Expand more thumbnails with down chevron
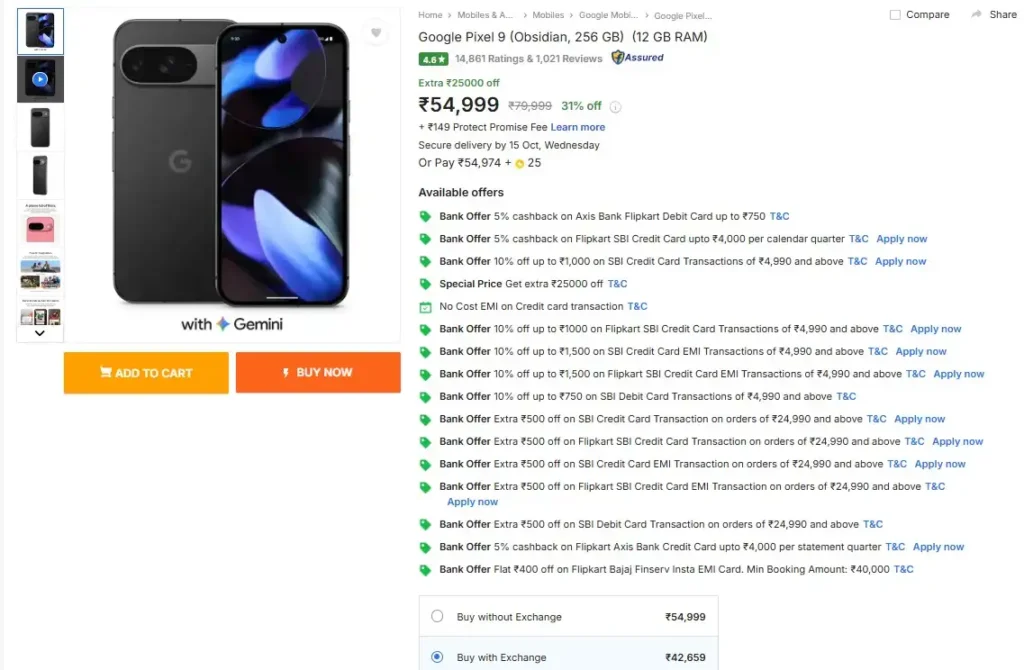The height and width of the screenshot is (670, 1024). pyautogui.click(x=40, y=333)
